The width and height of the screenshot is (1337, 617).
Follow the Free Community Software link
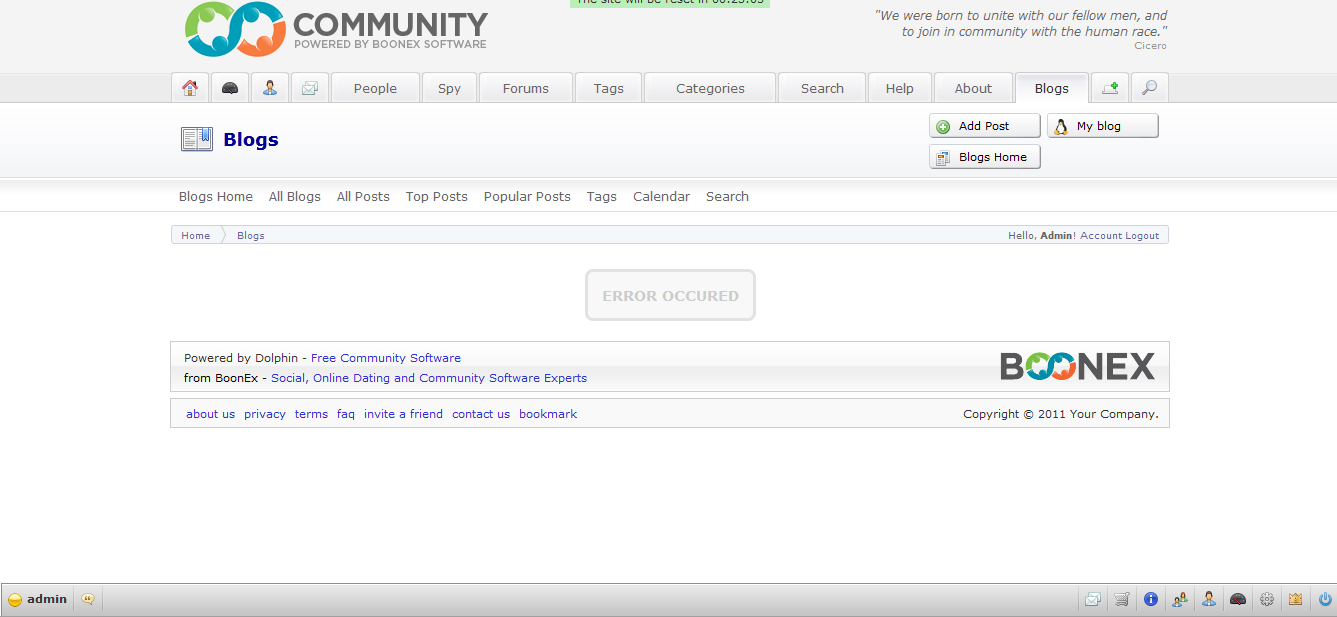click(386, 358)
